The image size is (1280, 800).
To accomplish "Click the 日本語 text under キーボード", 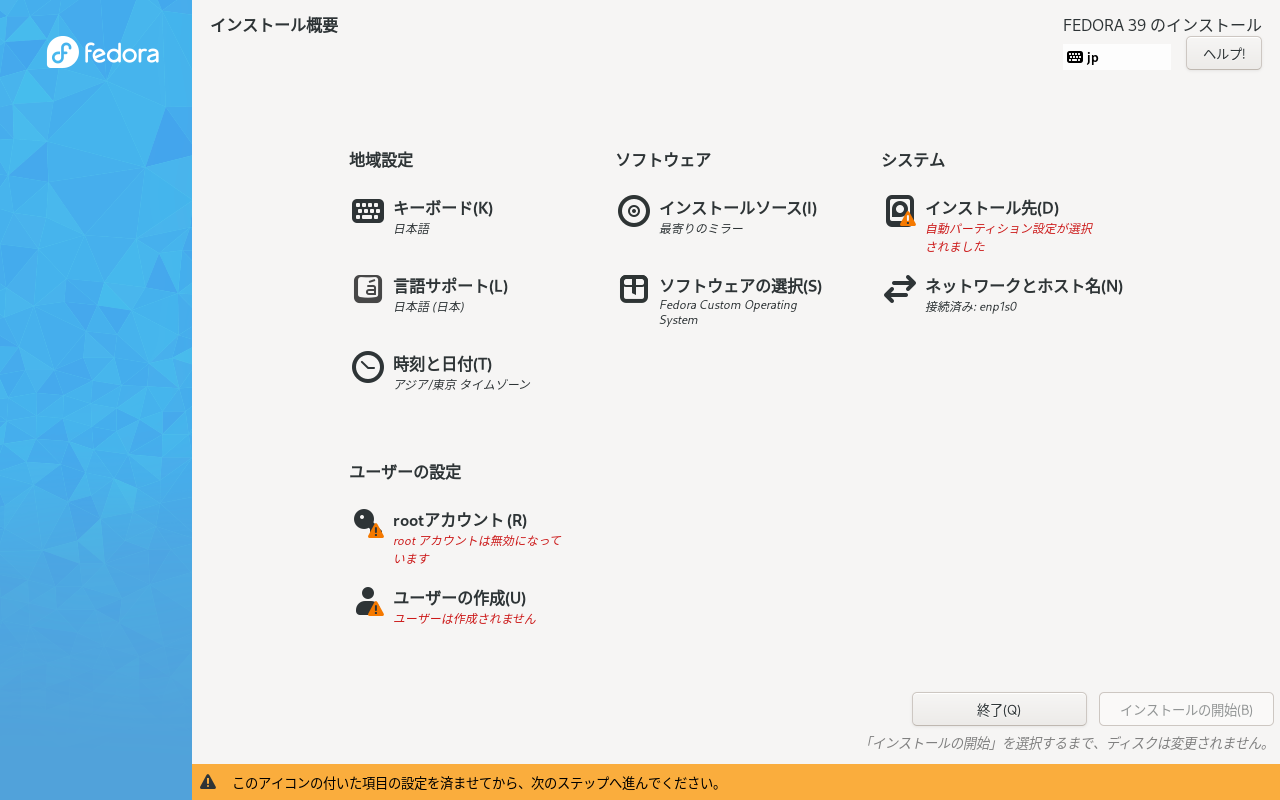I will click(411, 229).
